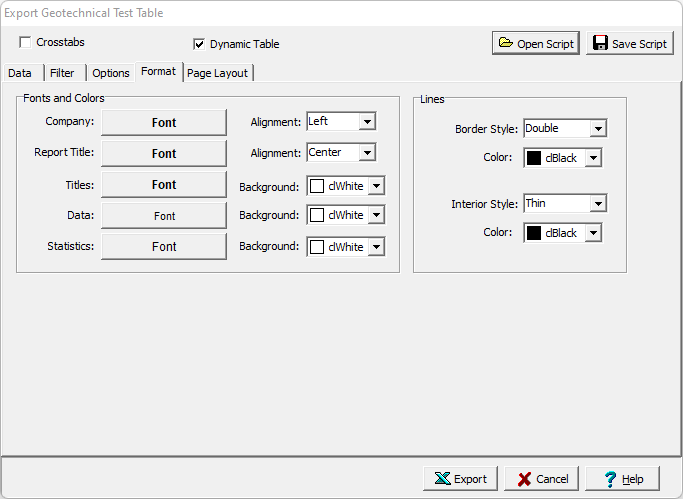Image resolution: width=683 pixels, height=499 pixels.
Task: Uncheck the Dynamic Table checkbox
Action: (x=199, y=44)
